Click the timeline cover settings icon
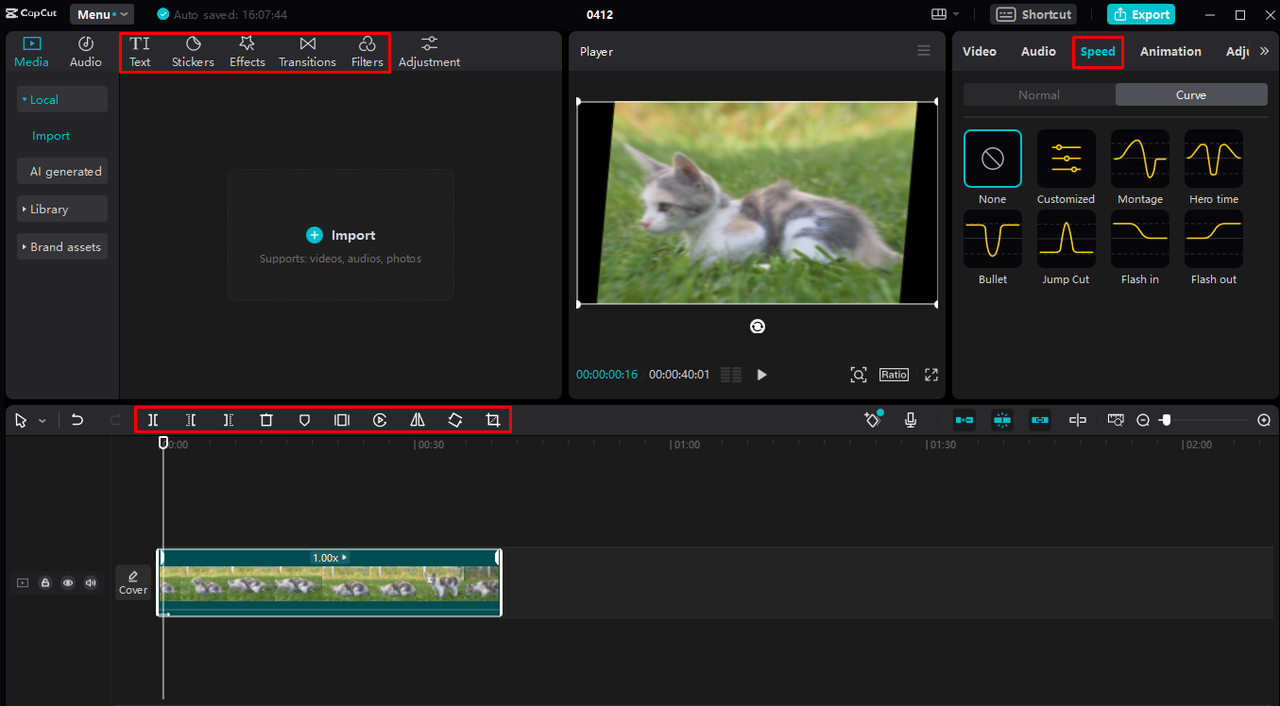The width and height of the screenshot is (1280, 706). coord(1116,420)
